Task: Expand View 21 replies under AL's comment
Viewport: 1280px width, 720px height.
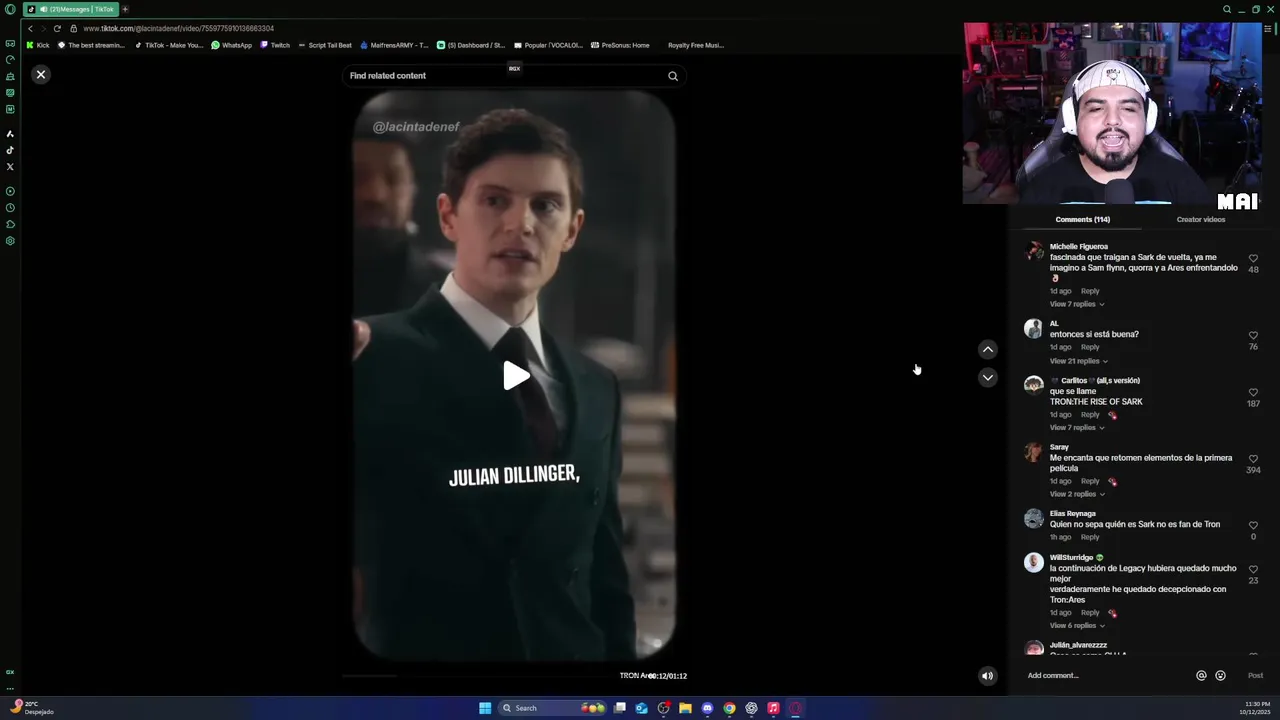Action: click(x=1078, y=361)
